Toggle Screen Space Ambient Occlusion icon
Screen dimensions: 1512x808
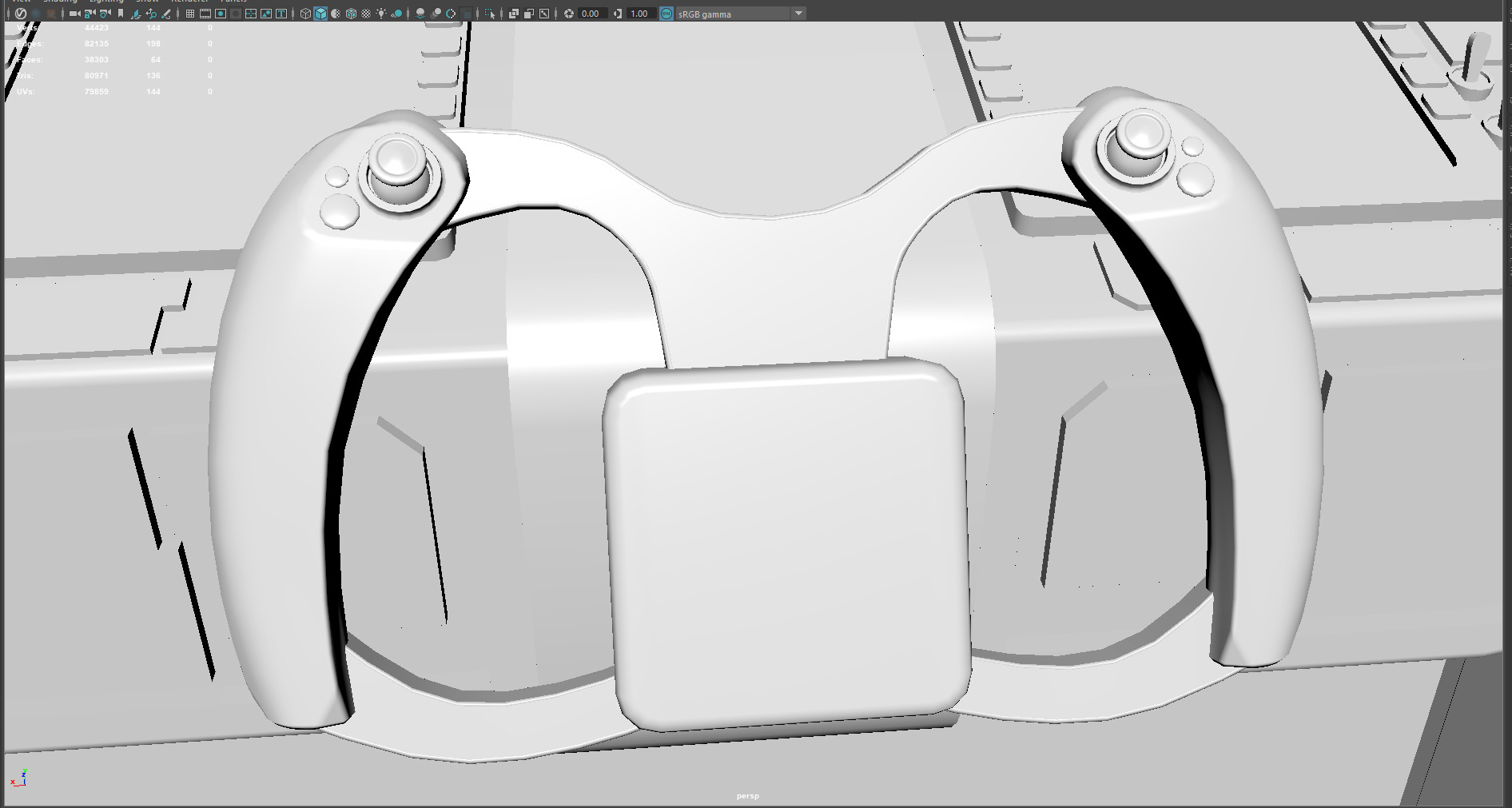pos(420,14)
